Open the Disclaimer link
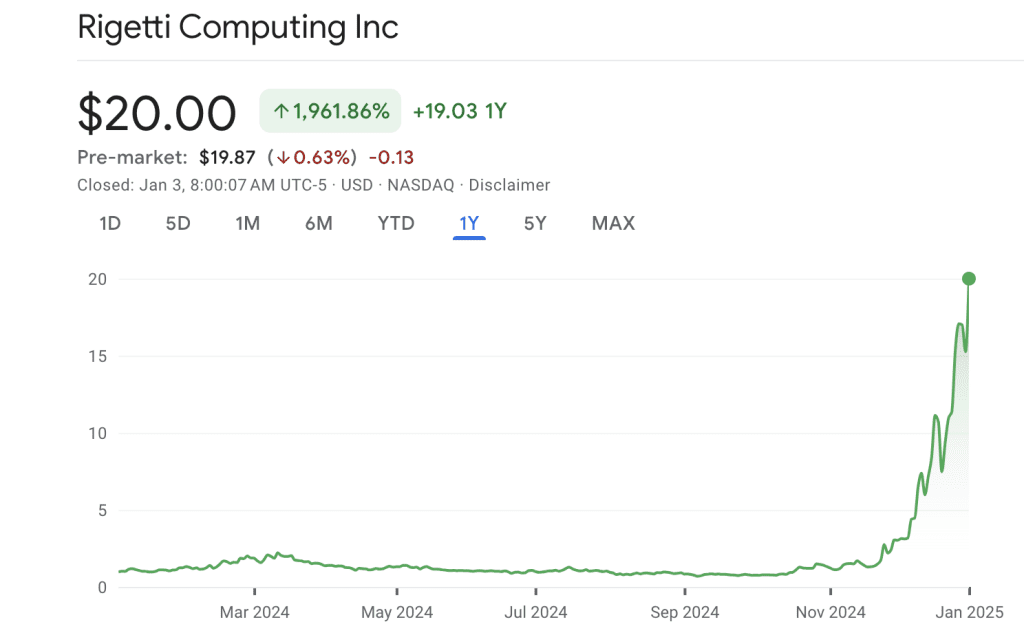The height and width of the screenshot is (644, 1024). point(510,185)
